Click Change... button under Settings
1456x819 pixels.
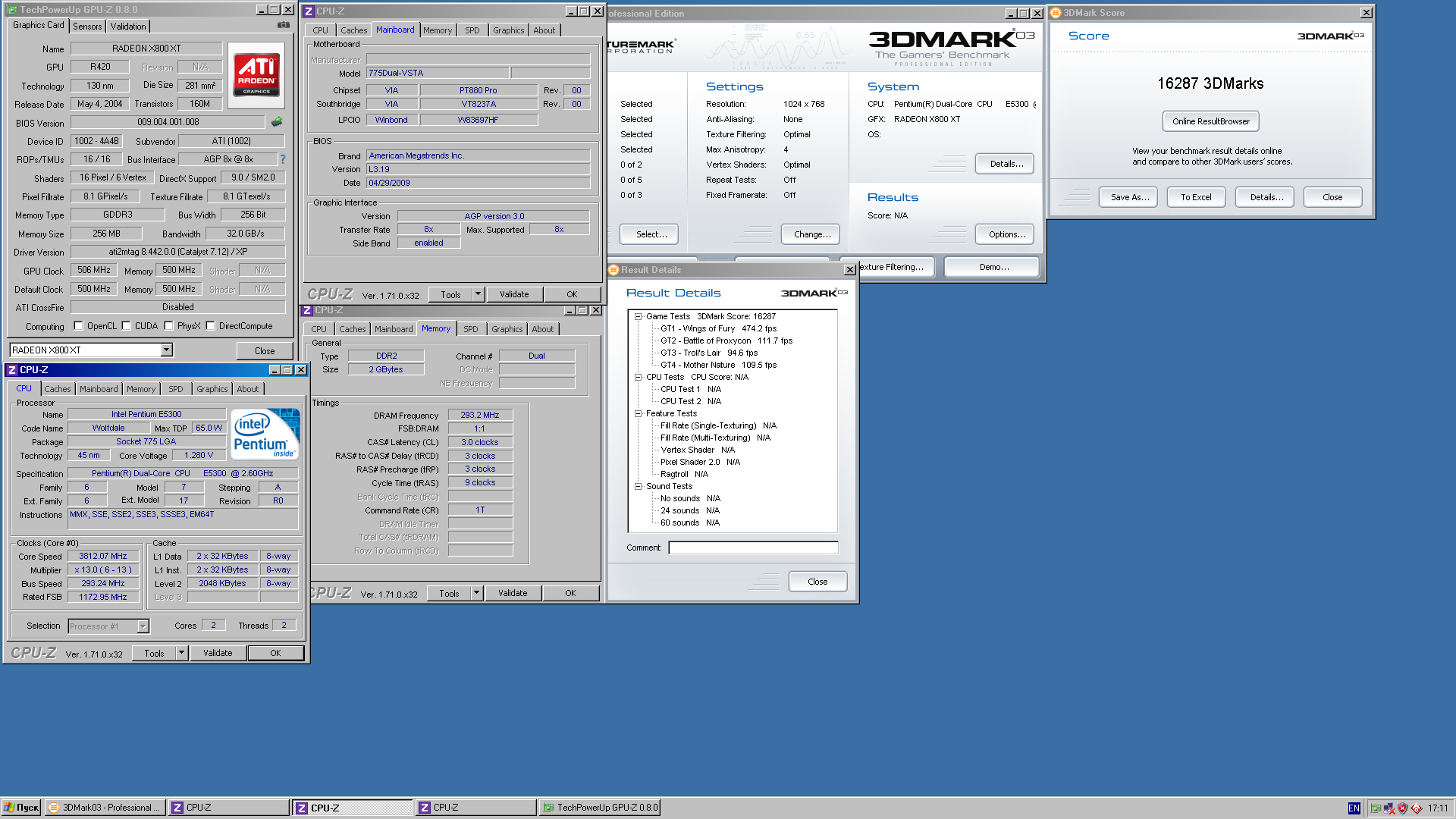[811, 234]
